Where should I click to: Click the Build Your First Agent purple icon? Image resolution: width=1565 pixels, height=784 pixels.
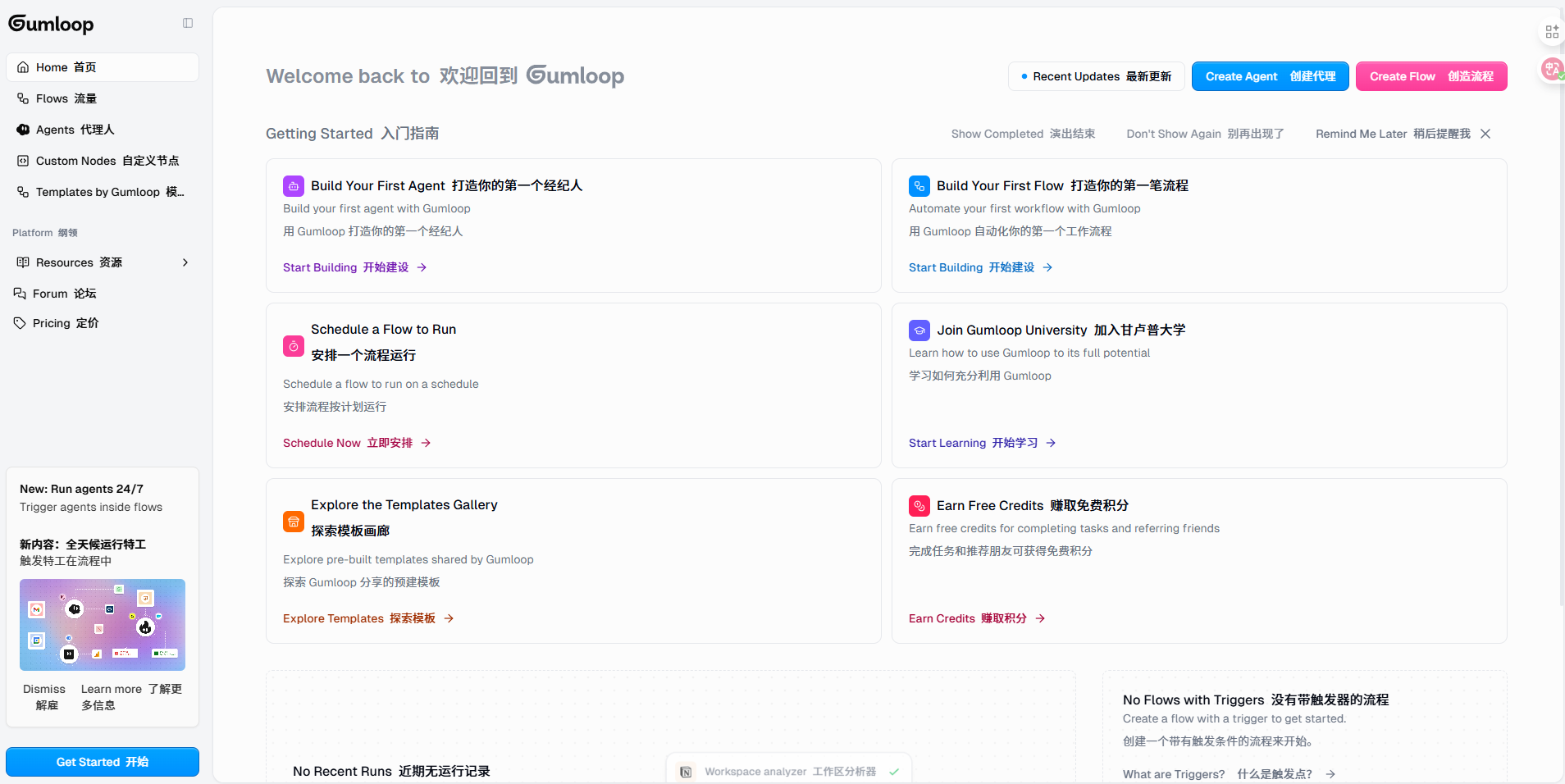click(293, 186)
